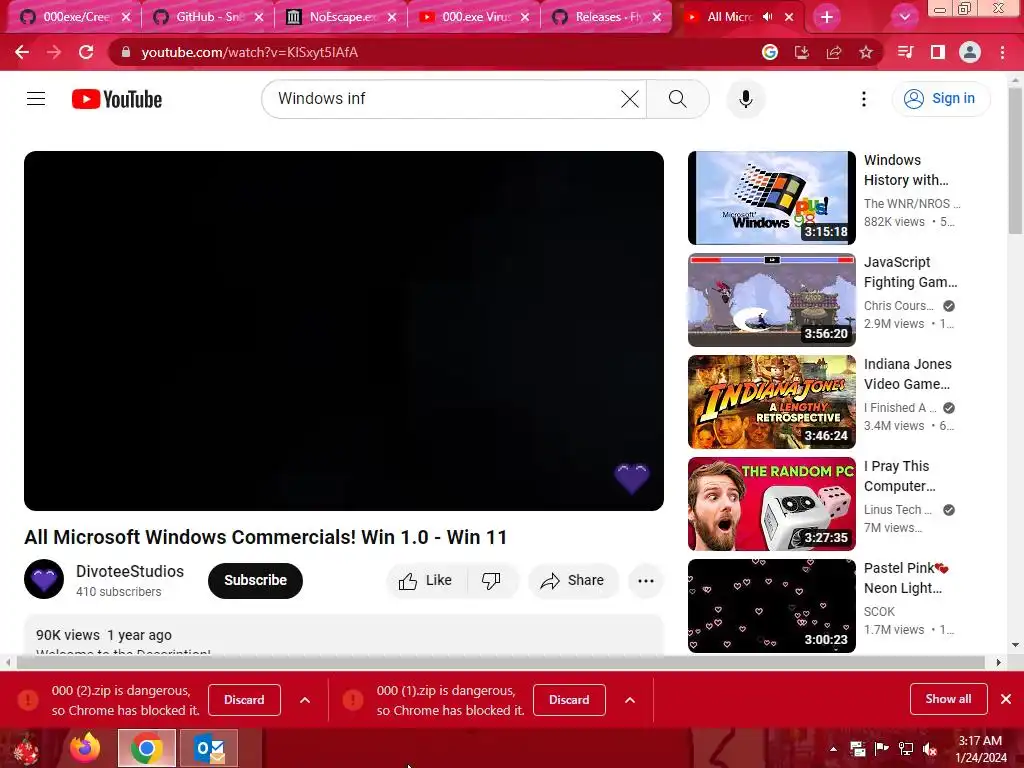Click the muted volume tray icon
Screen dimensions: 1024x768
click(929, 749)
